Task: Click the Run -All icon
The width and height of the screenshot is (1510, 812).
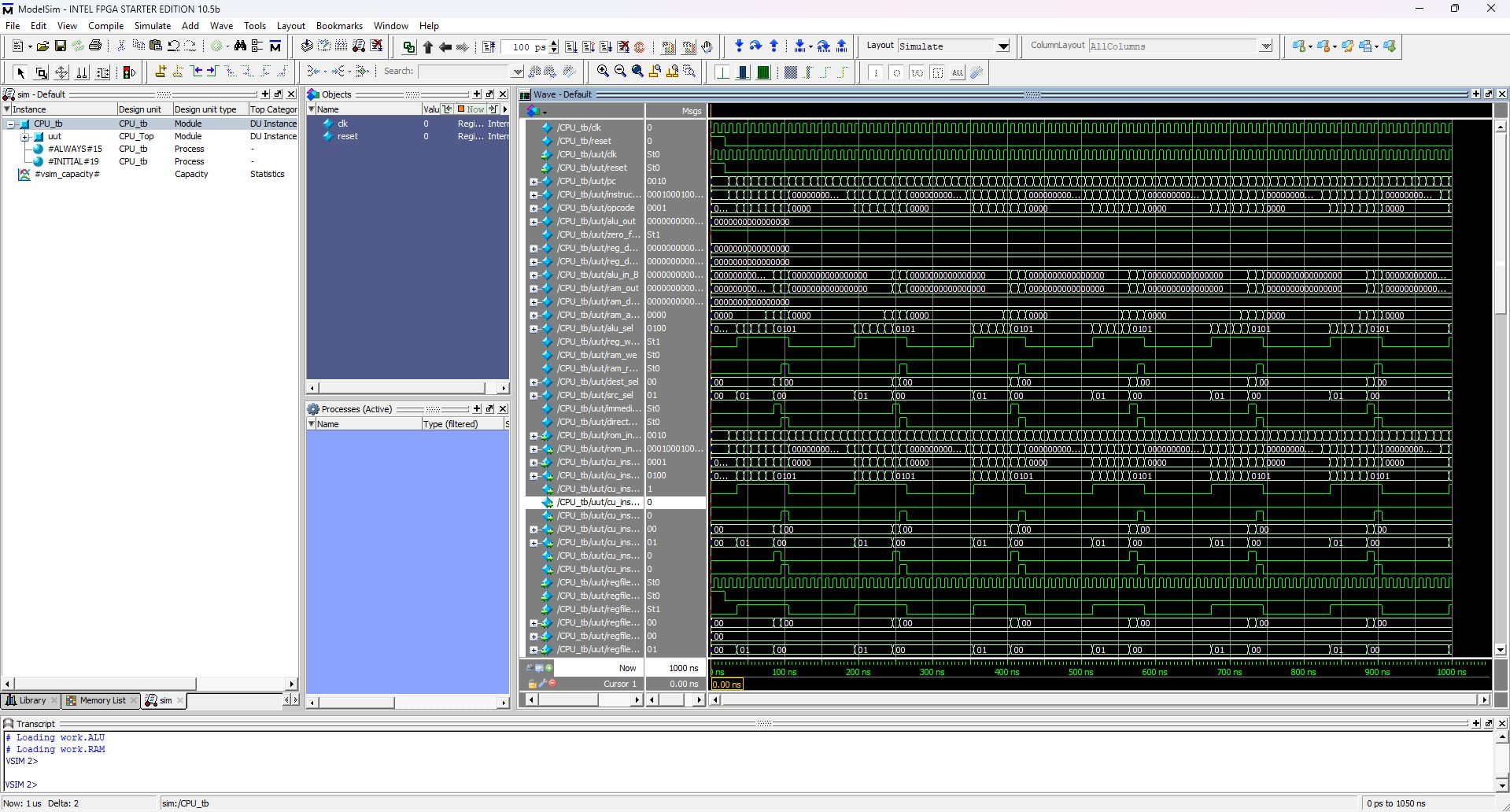Action: coord(606,46)
